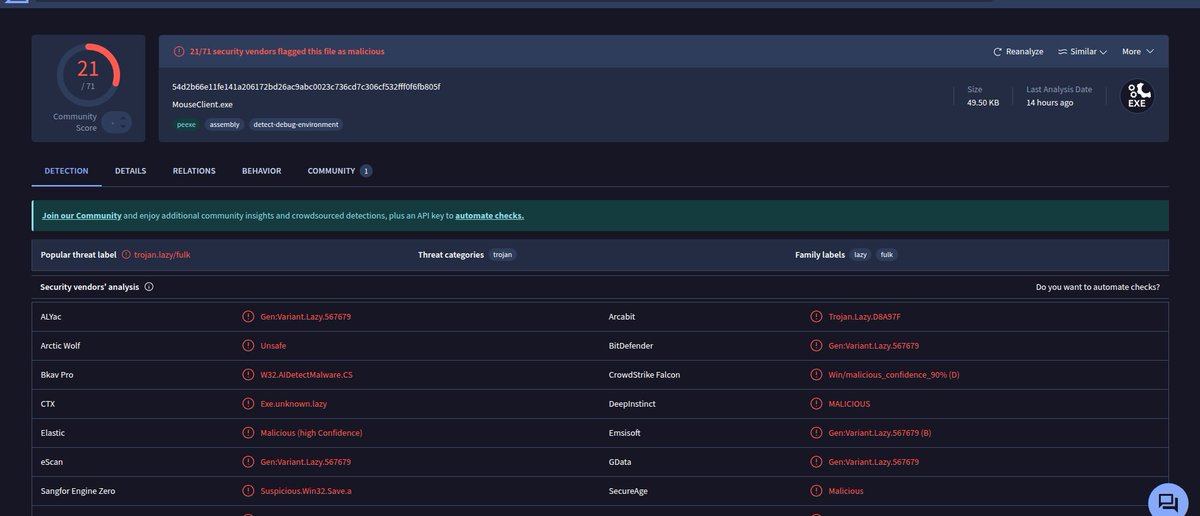The image size is (1200, 516).
Task: Click the Community Score vote control
Action: 116,122
